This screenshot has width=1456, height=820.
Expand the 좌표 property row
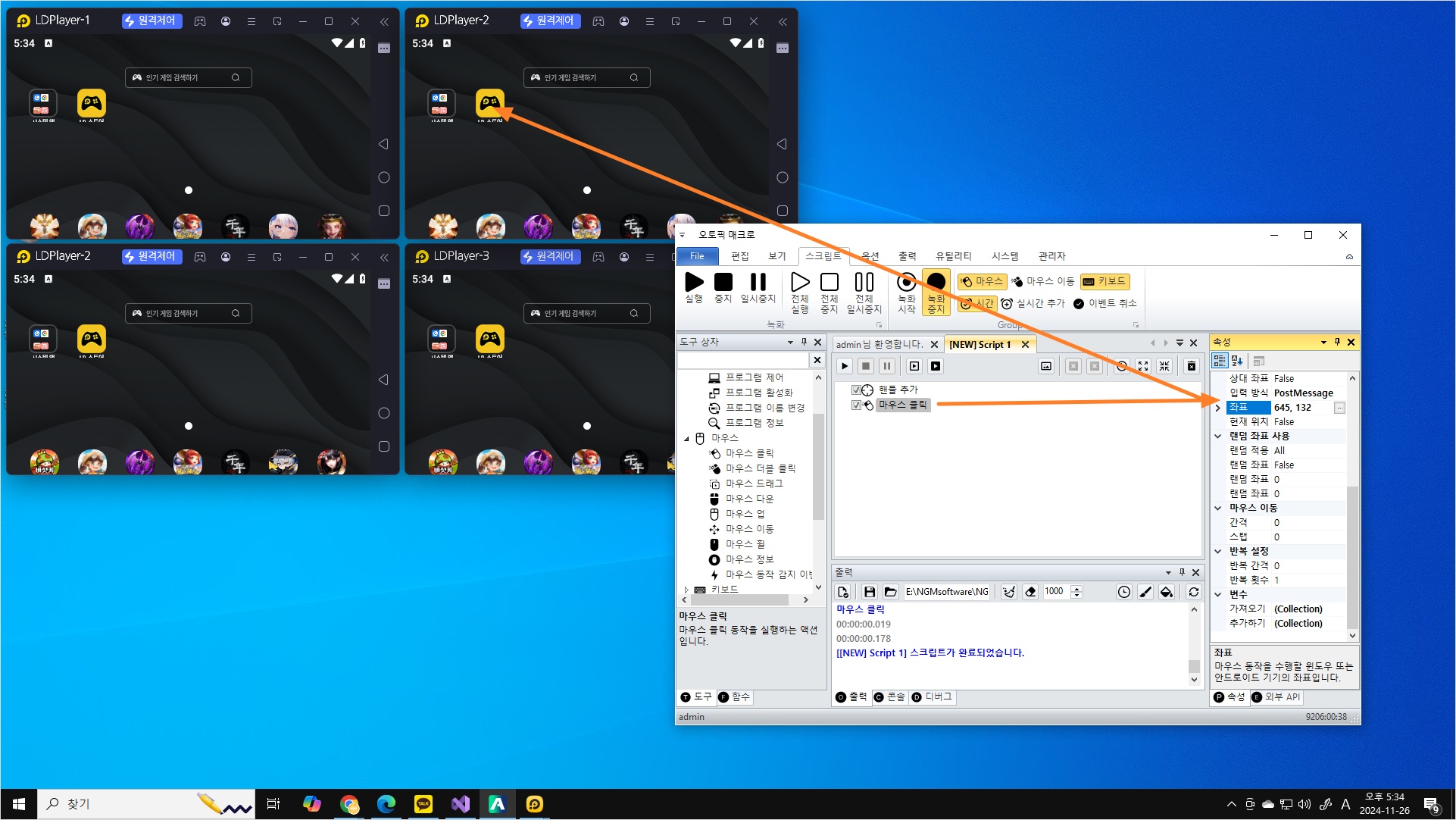coord(1218,408)
